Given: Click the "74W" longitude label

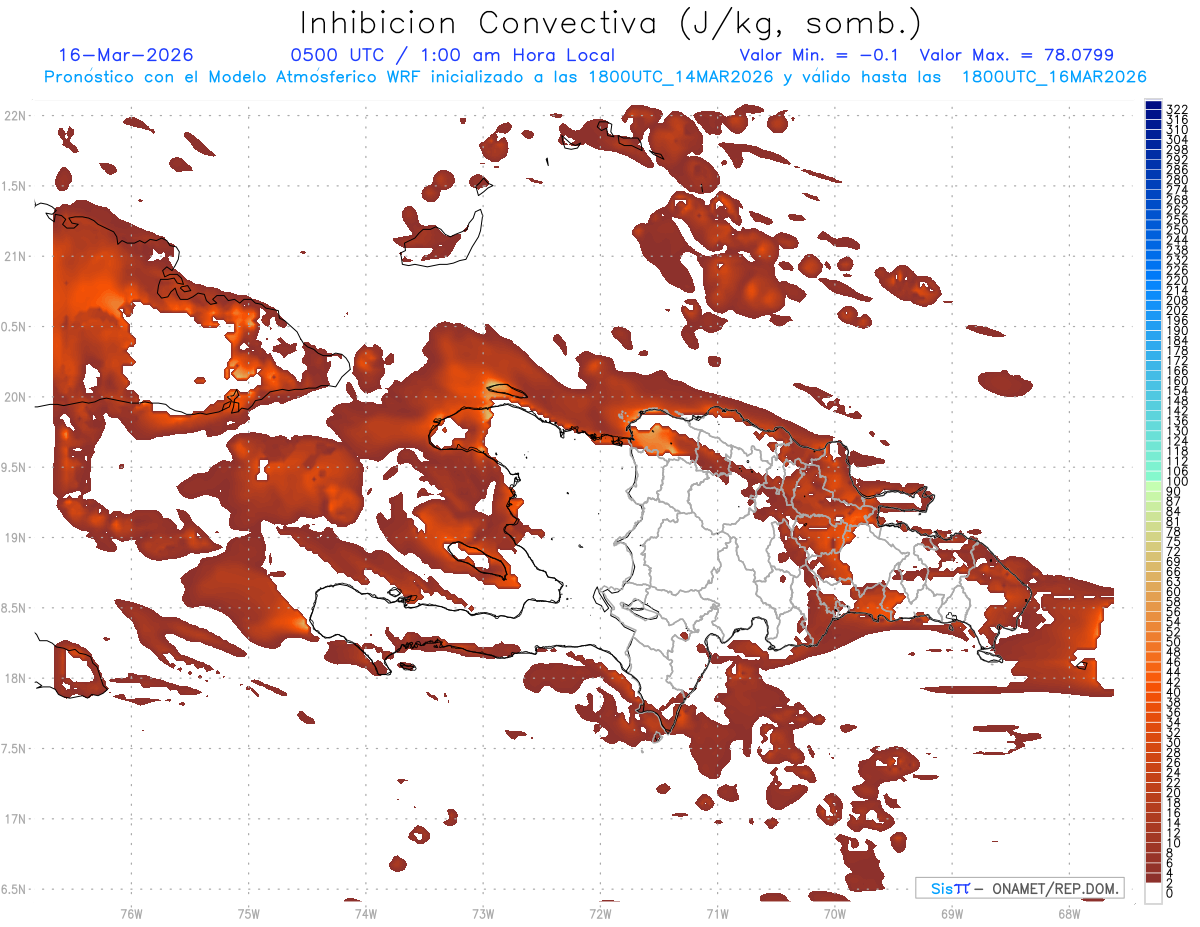Looking at the screenshot, I should pyautogui.click(x=365, y=913).
